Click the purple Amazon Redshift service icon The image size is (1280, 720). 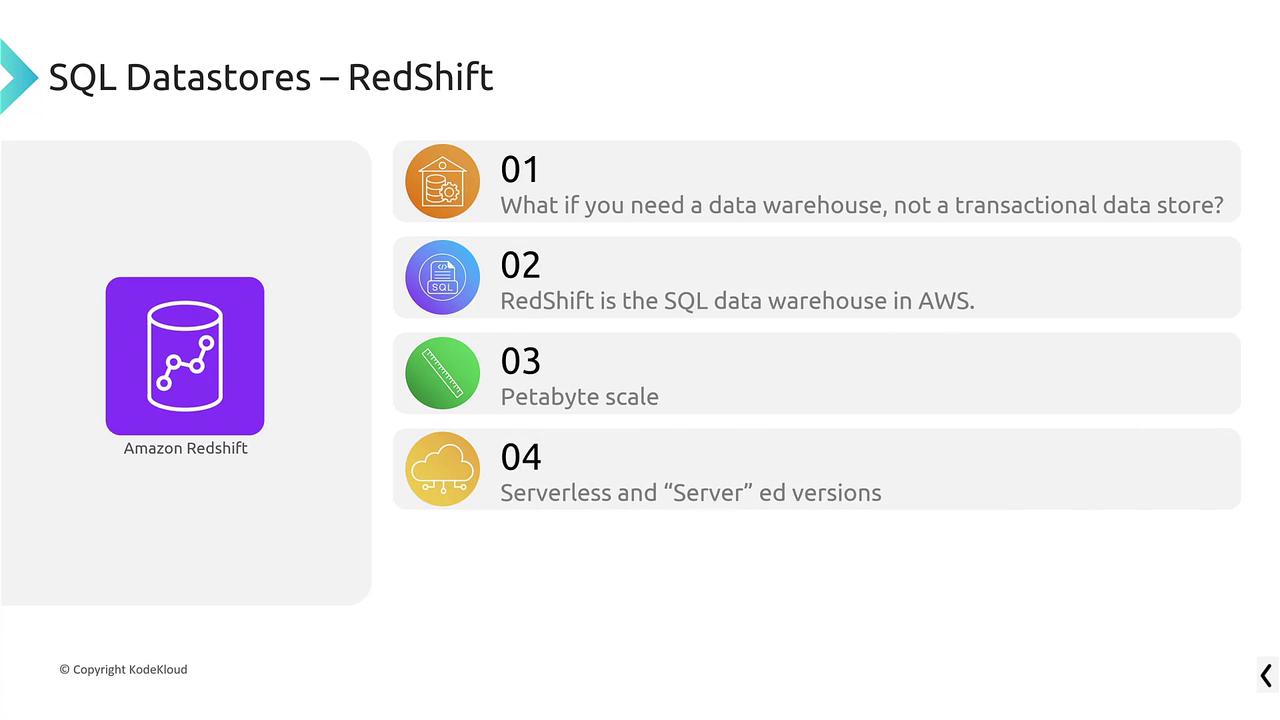[185, 356]
